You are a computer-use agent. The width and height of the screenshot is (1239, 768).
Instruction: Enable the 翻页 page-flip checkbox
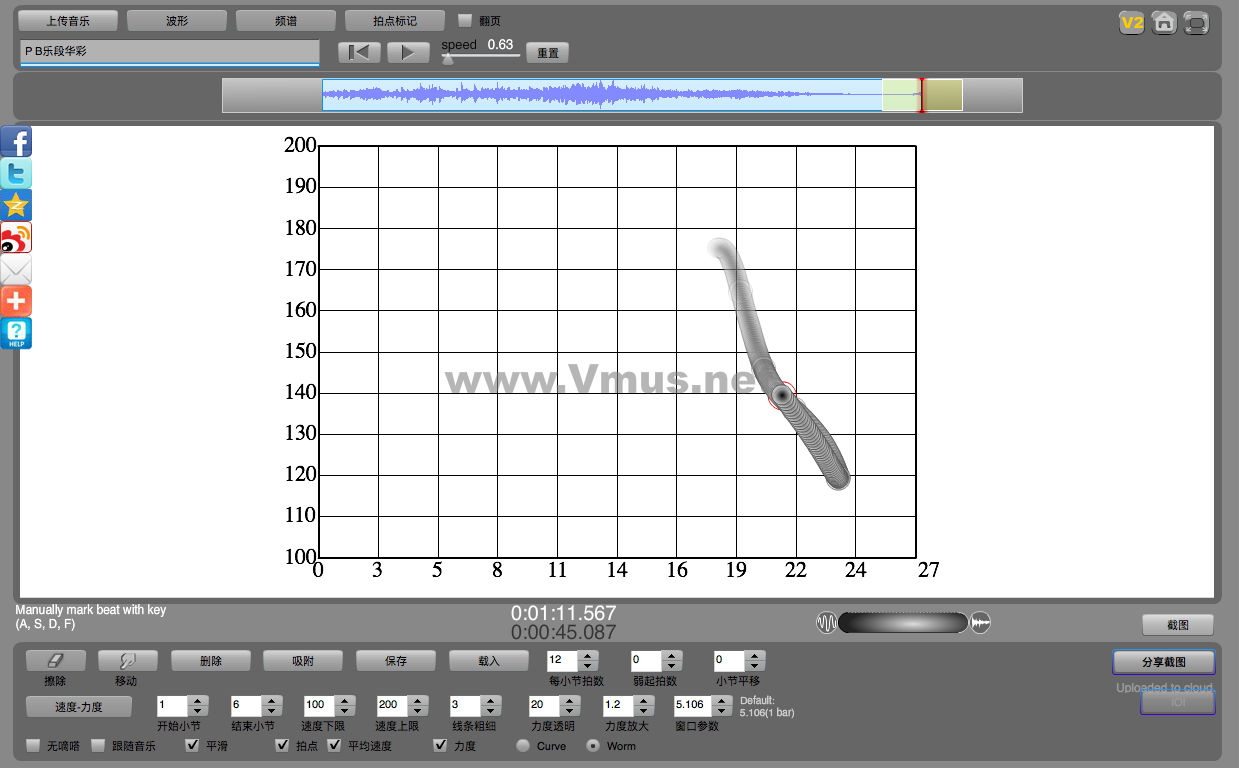coord(465,20)
